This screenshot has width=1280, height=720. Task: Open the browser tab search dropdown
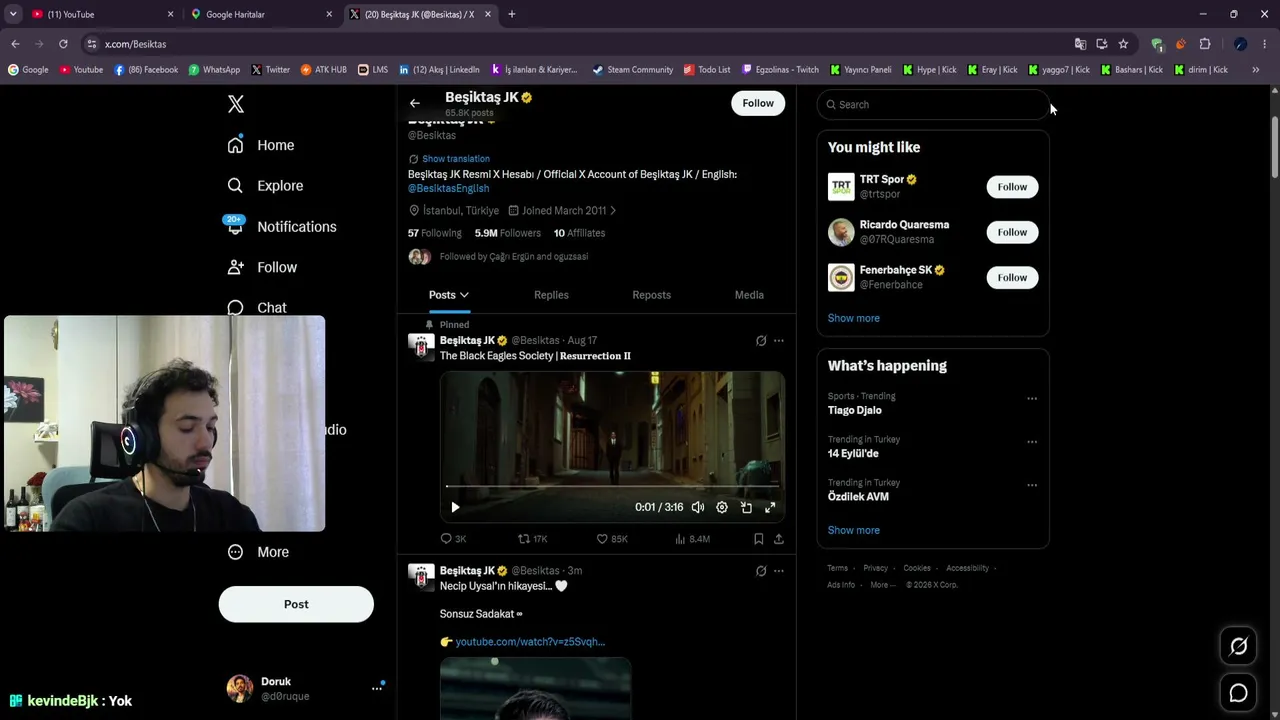coord(13,14)
